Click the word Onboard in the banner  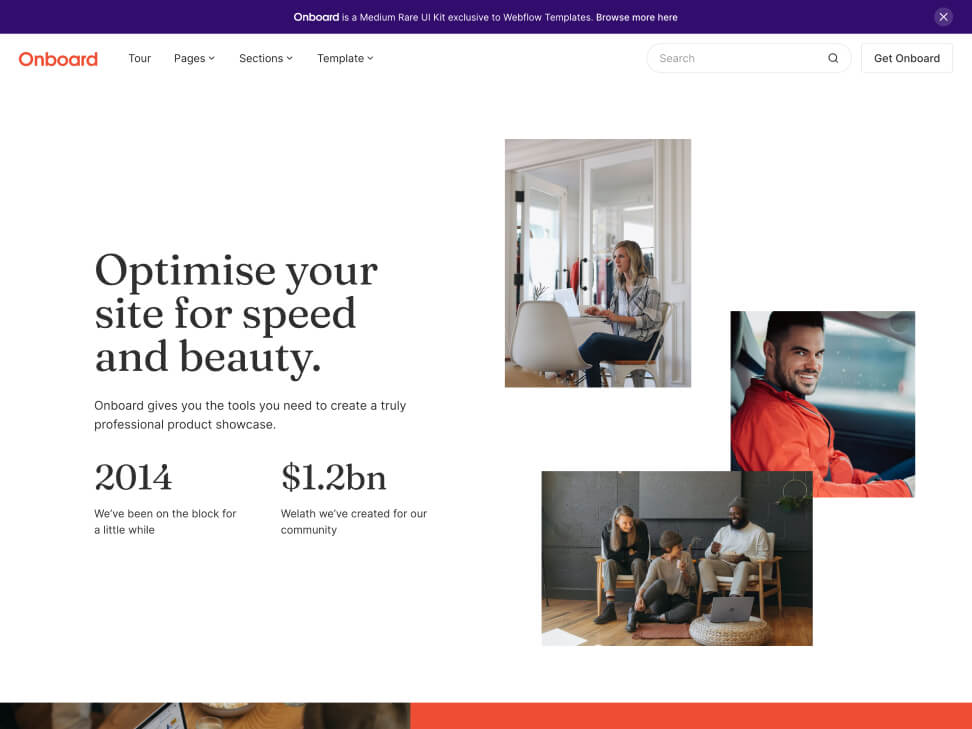pyautogui.click(x=316, y=17)
